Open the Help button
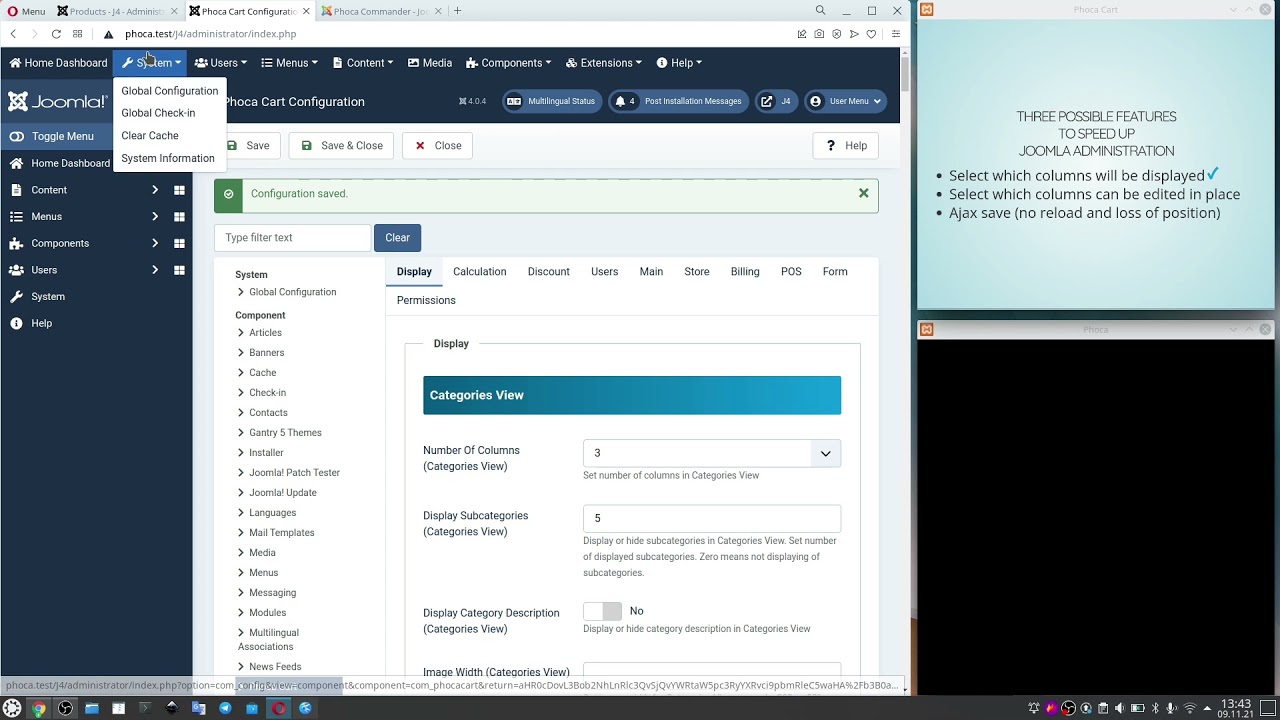The height and width of the screenshot is (720, 1280). tap(846, 146)
